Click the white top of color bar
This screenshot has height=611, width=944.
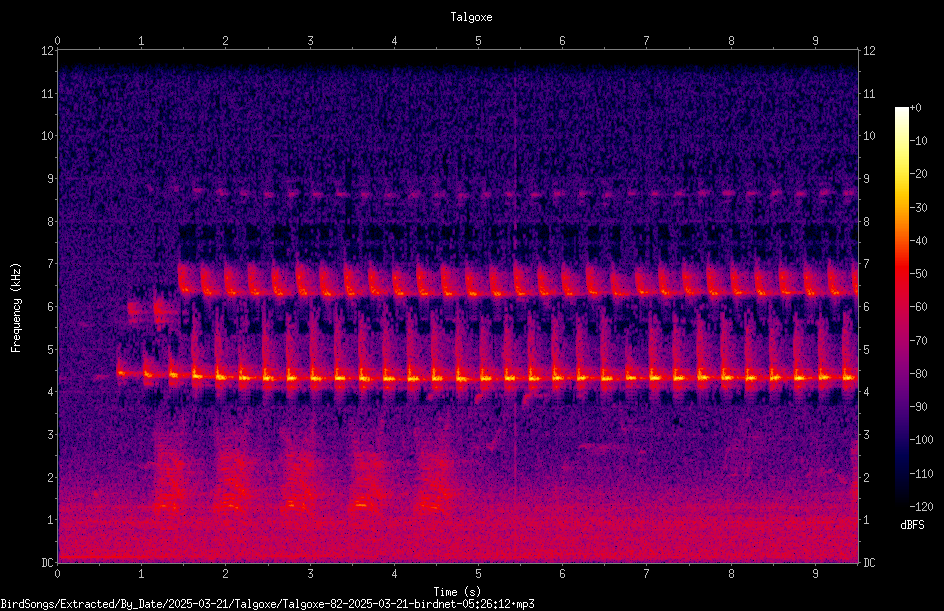pyautogui.click(x=902, y=111)
